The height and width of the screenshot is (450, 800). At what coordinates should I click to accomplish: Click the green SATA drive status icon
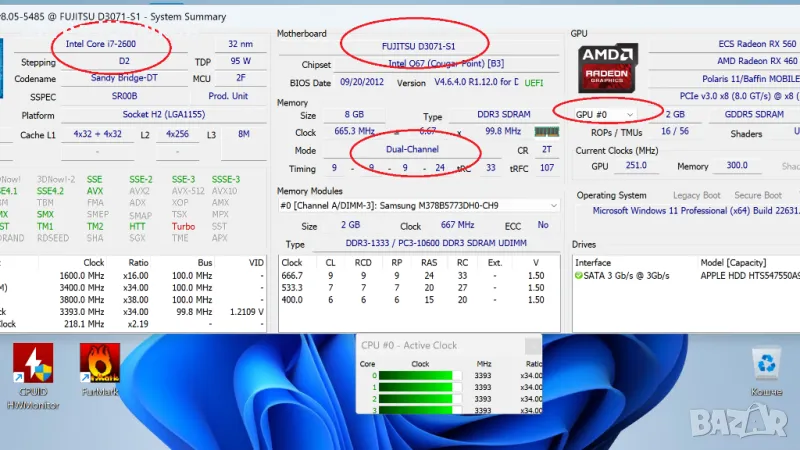click(579, 275)
